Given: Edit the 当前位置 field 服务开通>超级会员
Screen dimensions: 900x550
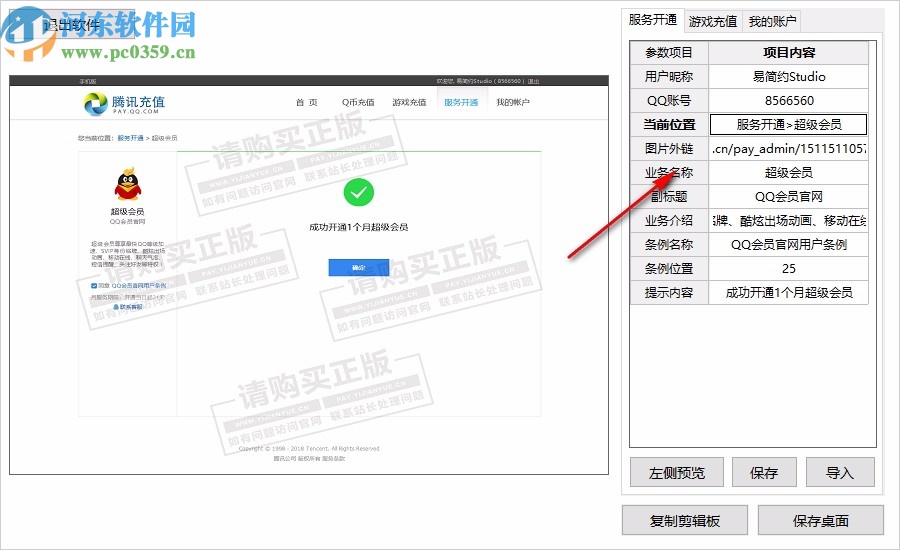Looking at the screenshot, I should pyautogui.click(x=789, y=125).
